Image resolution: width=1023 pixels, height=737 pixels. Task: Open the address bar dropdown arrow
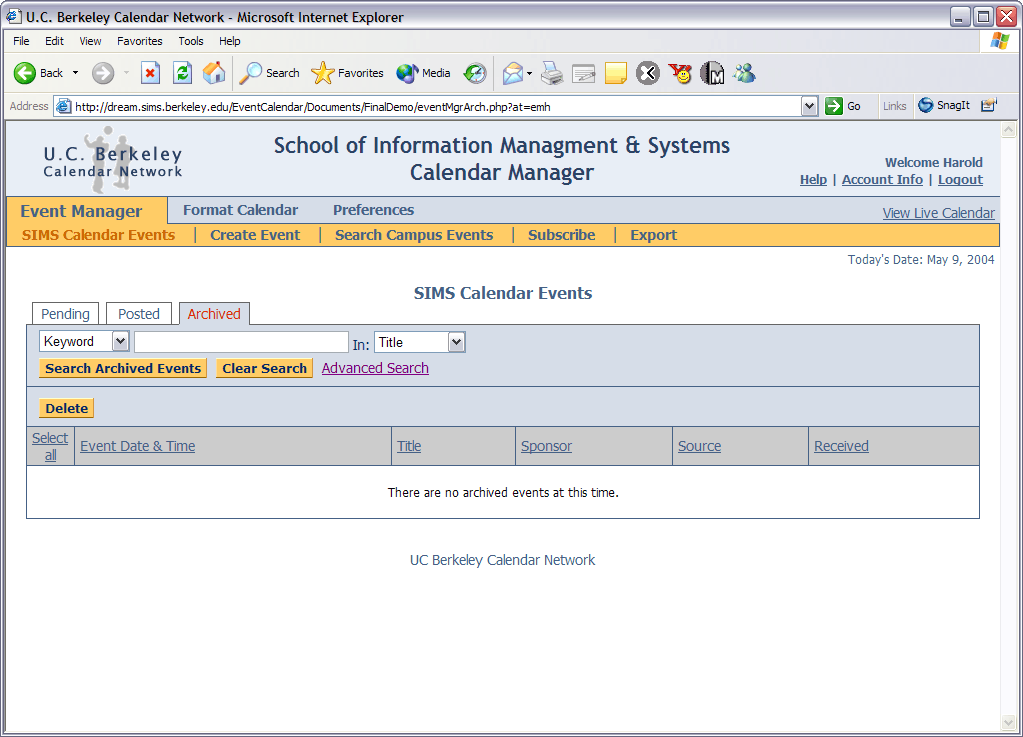(809, 106)
